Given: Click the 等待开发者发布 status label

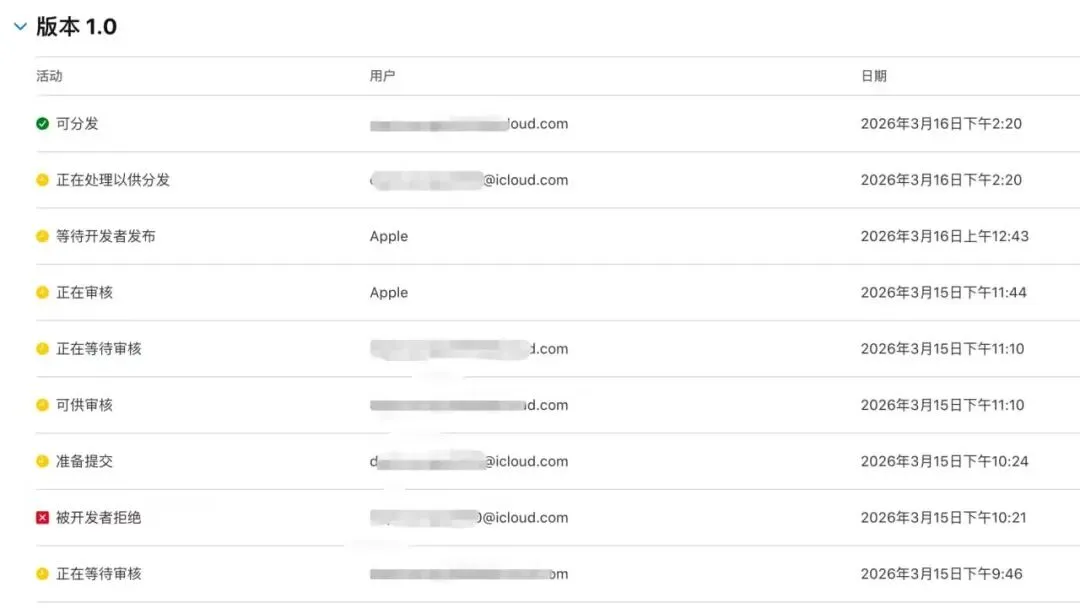Looking at the screenshot, I should pos(105,237).
